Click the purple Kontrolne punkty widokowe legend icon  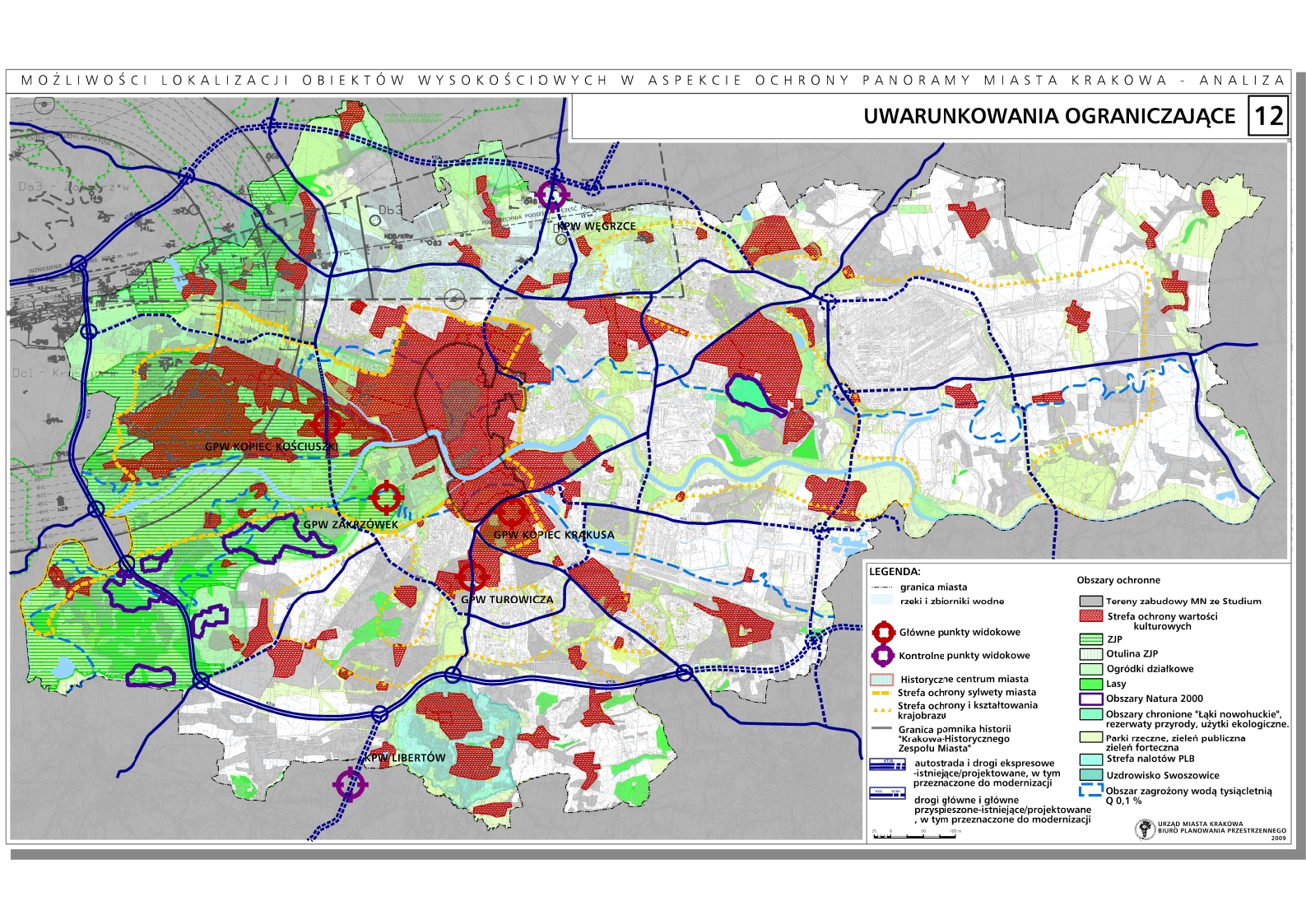coord(883,656)
